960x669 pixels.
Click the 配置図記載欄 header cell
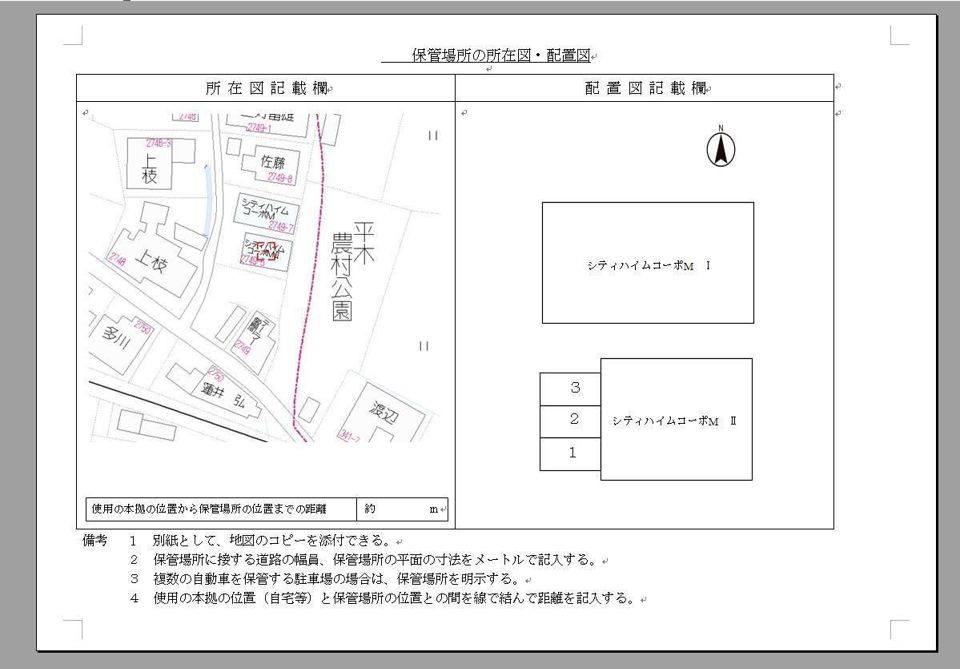point(644,88)
